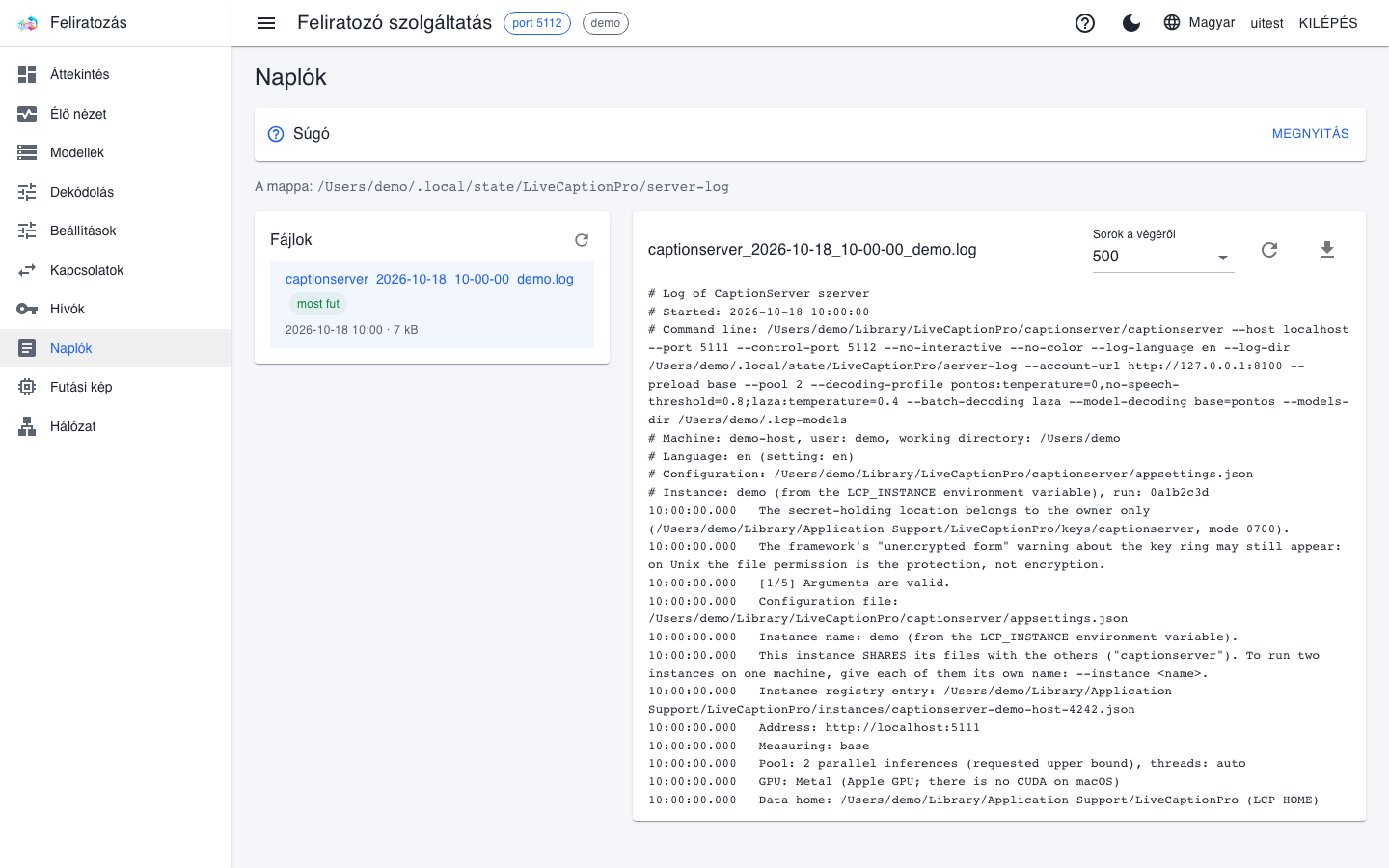Click the log viewer file name heading

click(812, 250)
